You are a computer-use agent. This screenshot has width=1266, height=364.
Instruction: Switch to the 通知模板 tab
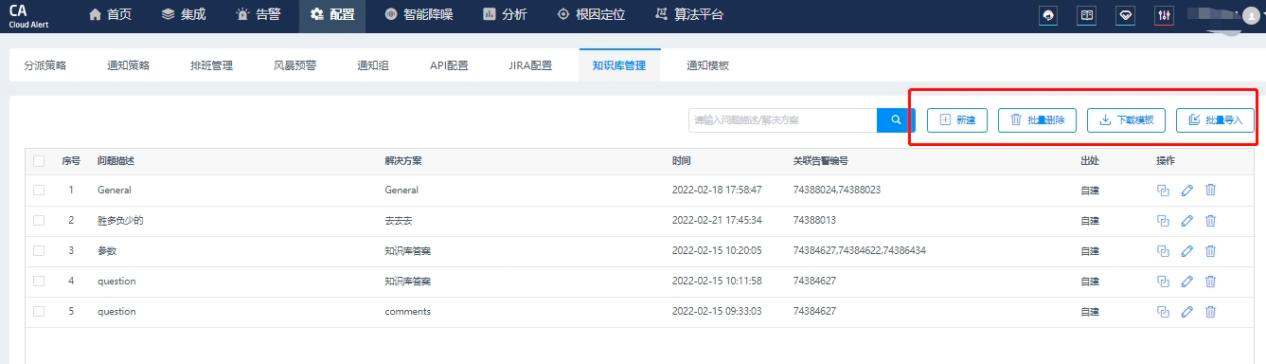point(707,66)
